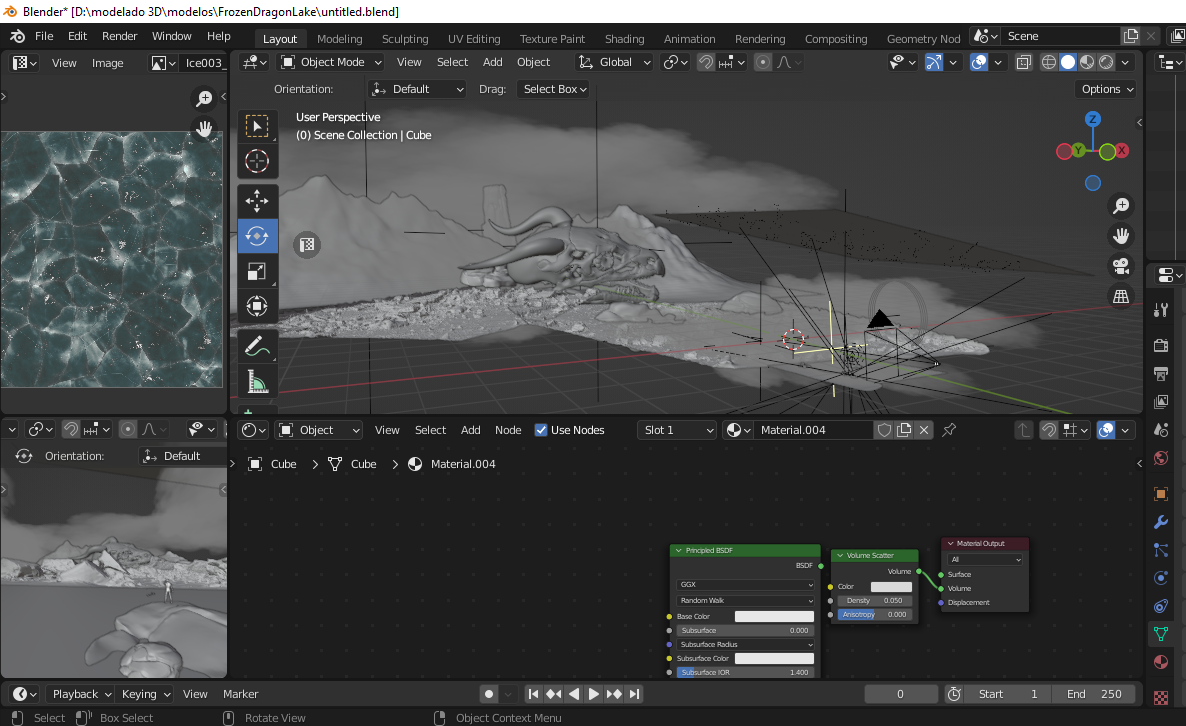Click Base Color swatch in Principled BSDF
This screenshot has width=1186, height=726.
tap(774, 616)
